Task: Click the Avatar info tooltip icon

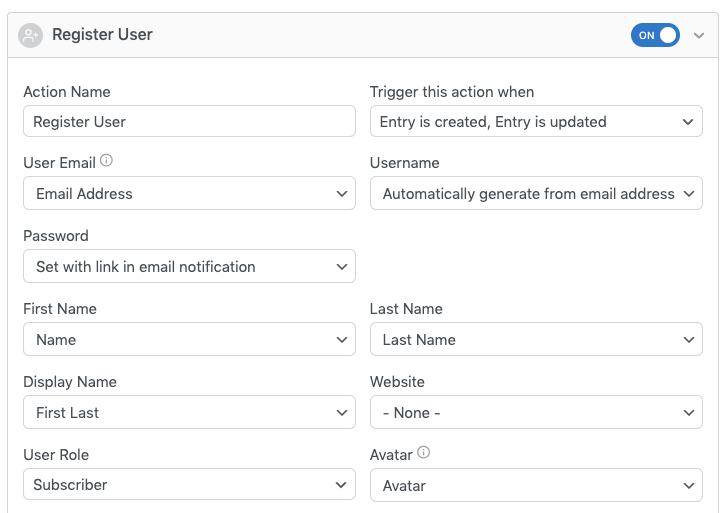Action: [424, 452]
